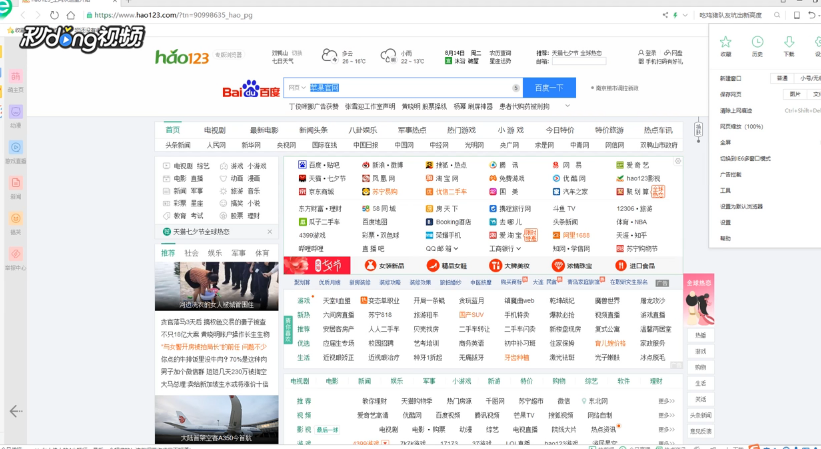Switch to the 军事 news tab

239,253
